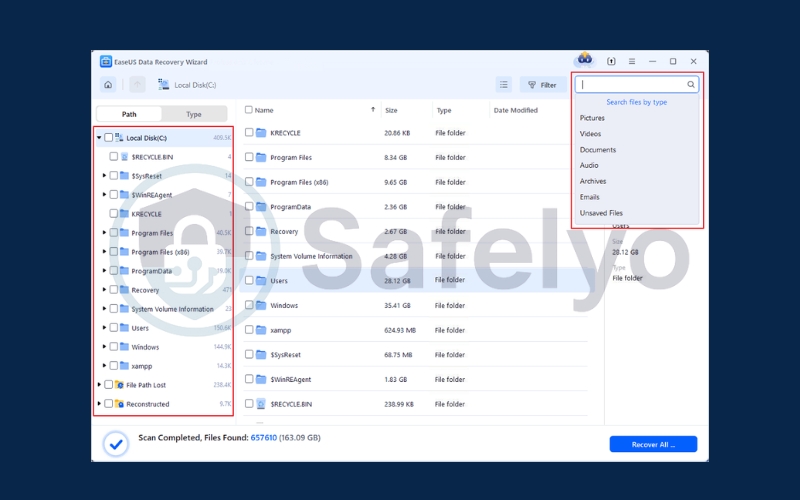This screenshot has height=500, width=800.
Task: Switch to the Path tab
Action: point(129,114)
